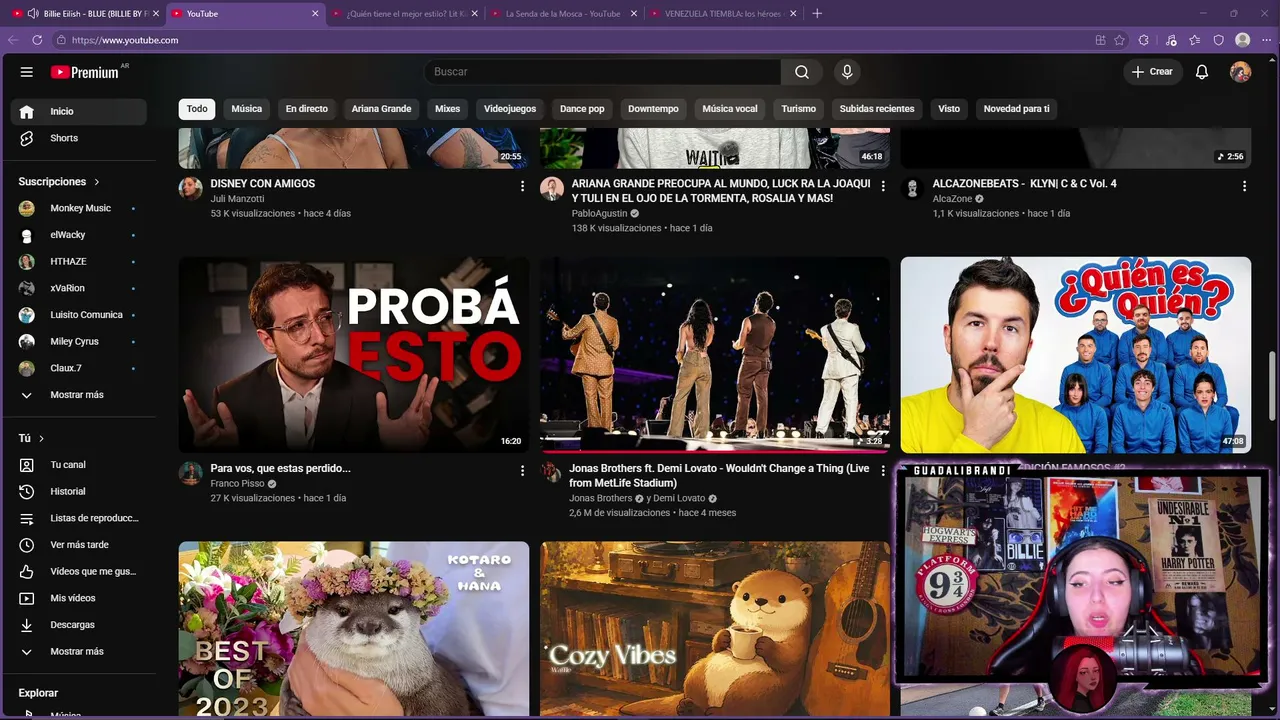Viewport: 1280px width, 720px height.
Task: Open Ver más tarde in the sidebar
Action: [78, 545]
